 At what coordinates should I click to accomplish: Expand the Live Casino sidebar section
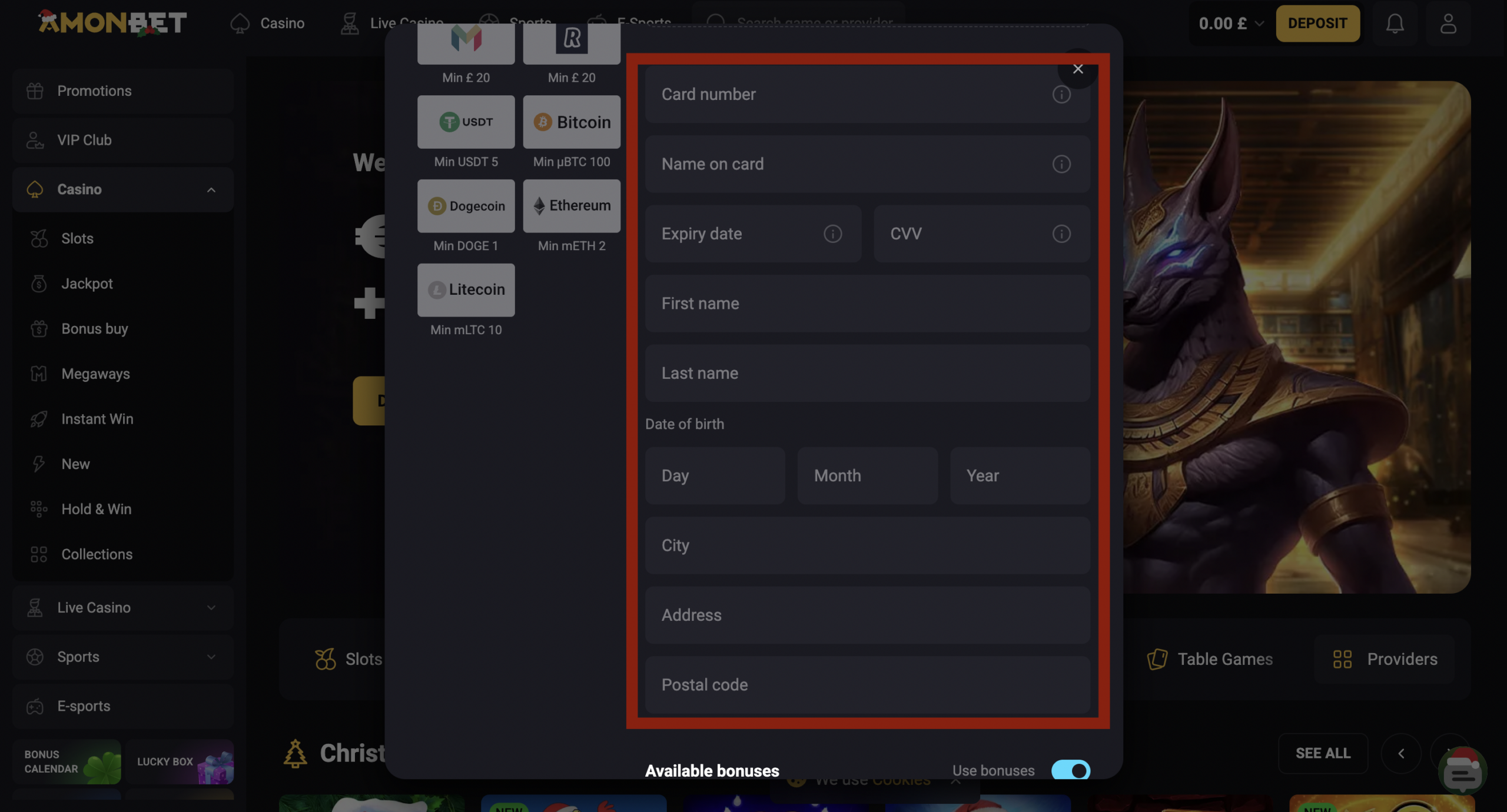211,608
